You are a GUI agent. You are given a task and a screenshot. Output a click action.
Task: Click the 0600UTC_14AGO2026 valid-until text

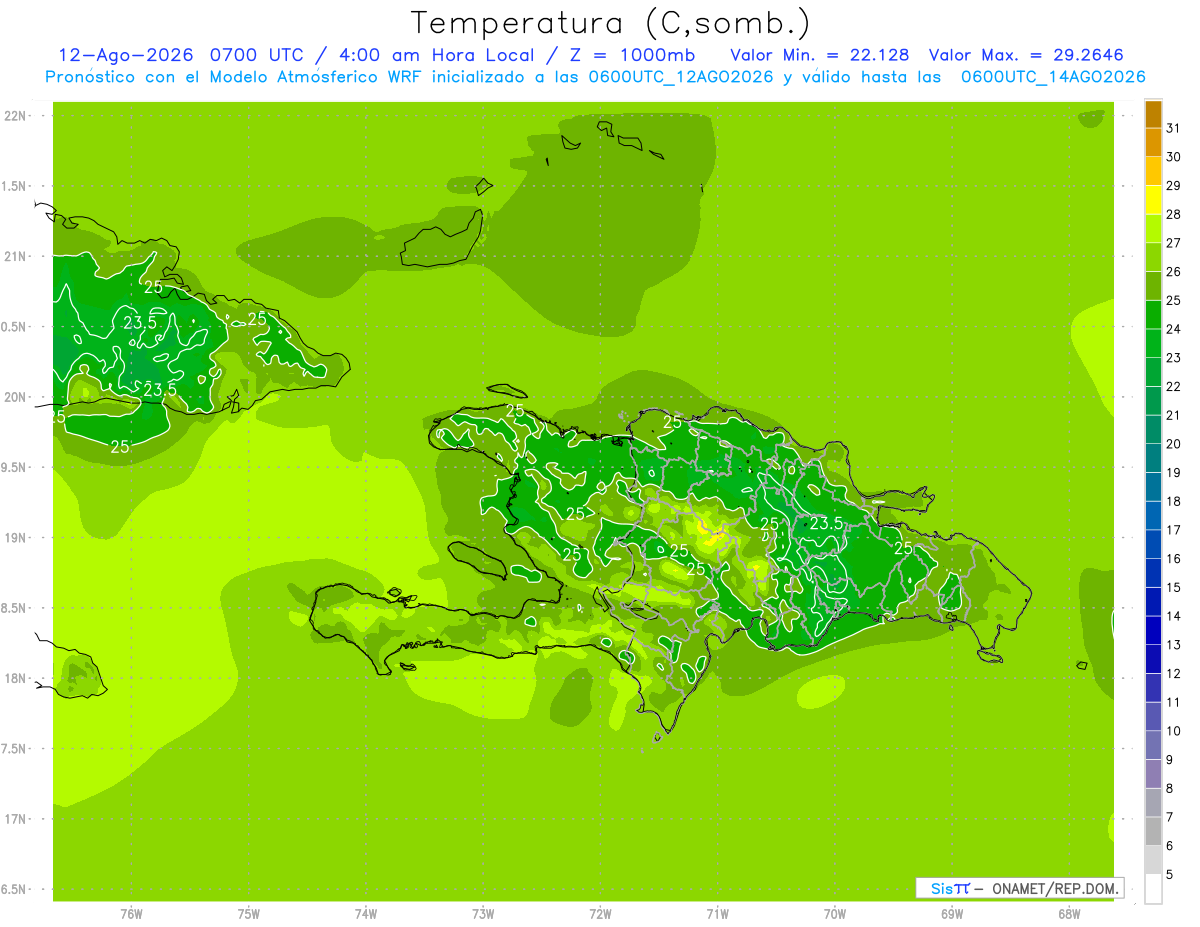click(x=1053, y=77)
